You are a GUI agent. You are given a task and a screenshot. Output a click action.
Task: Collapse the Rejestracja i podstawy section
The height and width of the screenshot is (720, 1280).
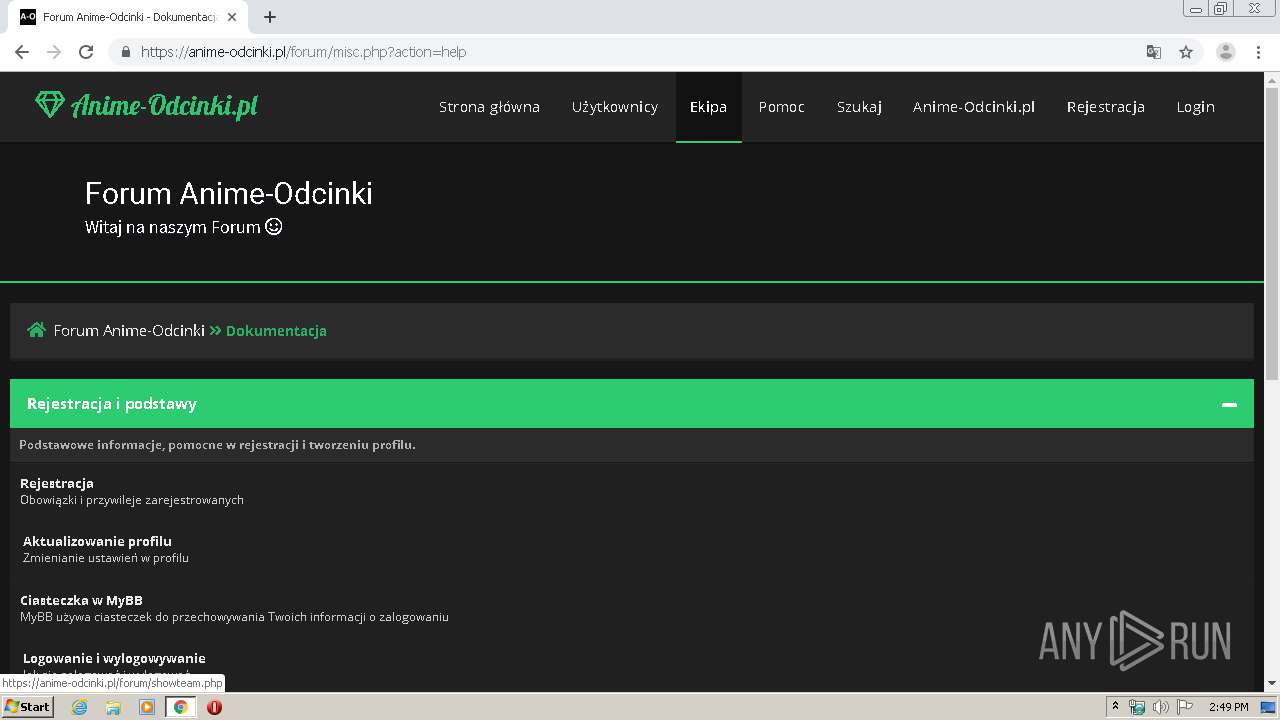pyautogui.click(x=1229, y=405)
